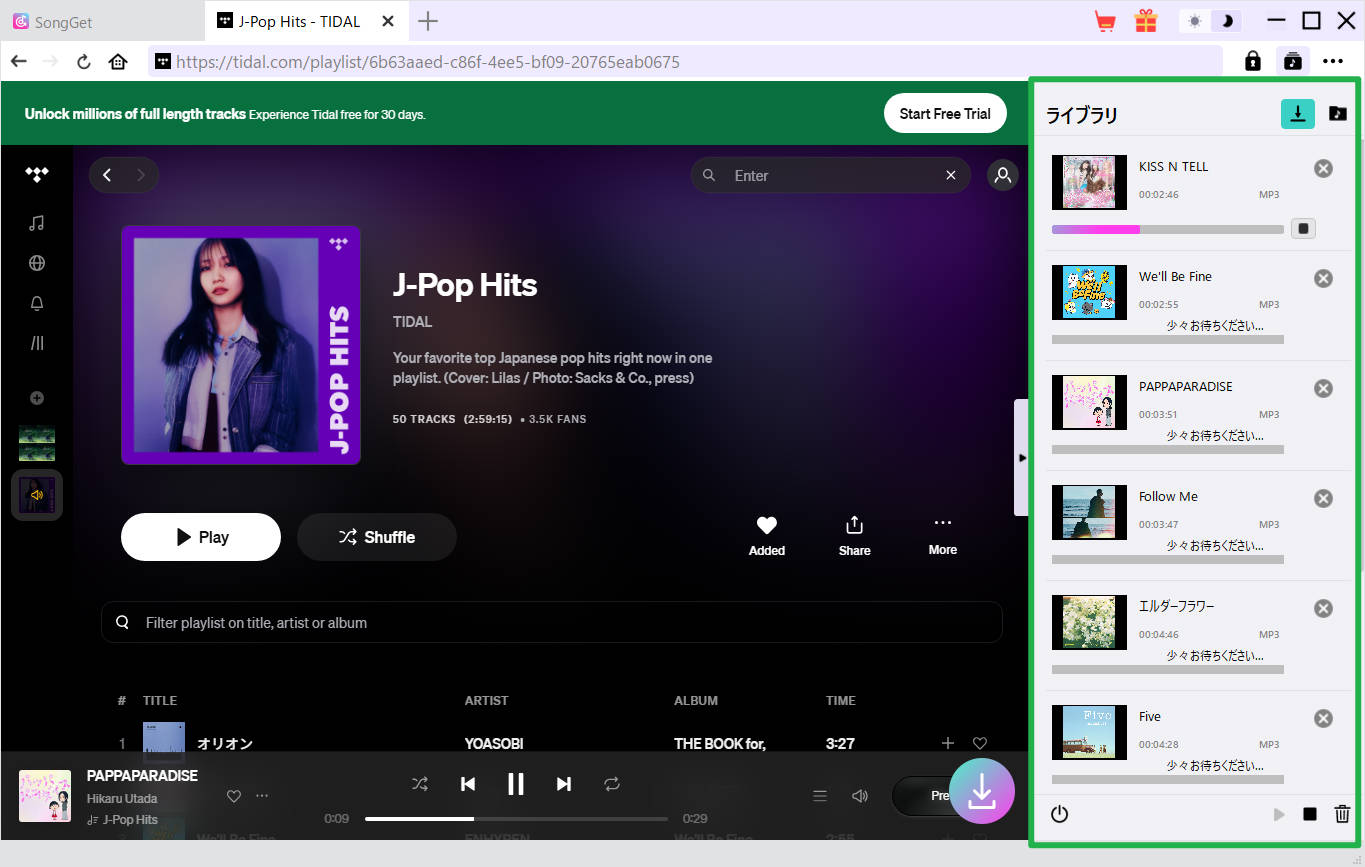This screenshot has height=867, width=1365.
Task: Seek in the playback progress bar
Action: 516,819
